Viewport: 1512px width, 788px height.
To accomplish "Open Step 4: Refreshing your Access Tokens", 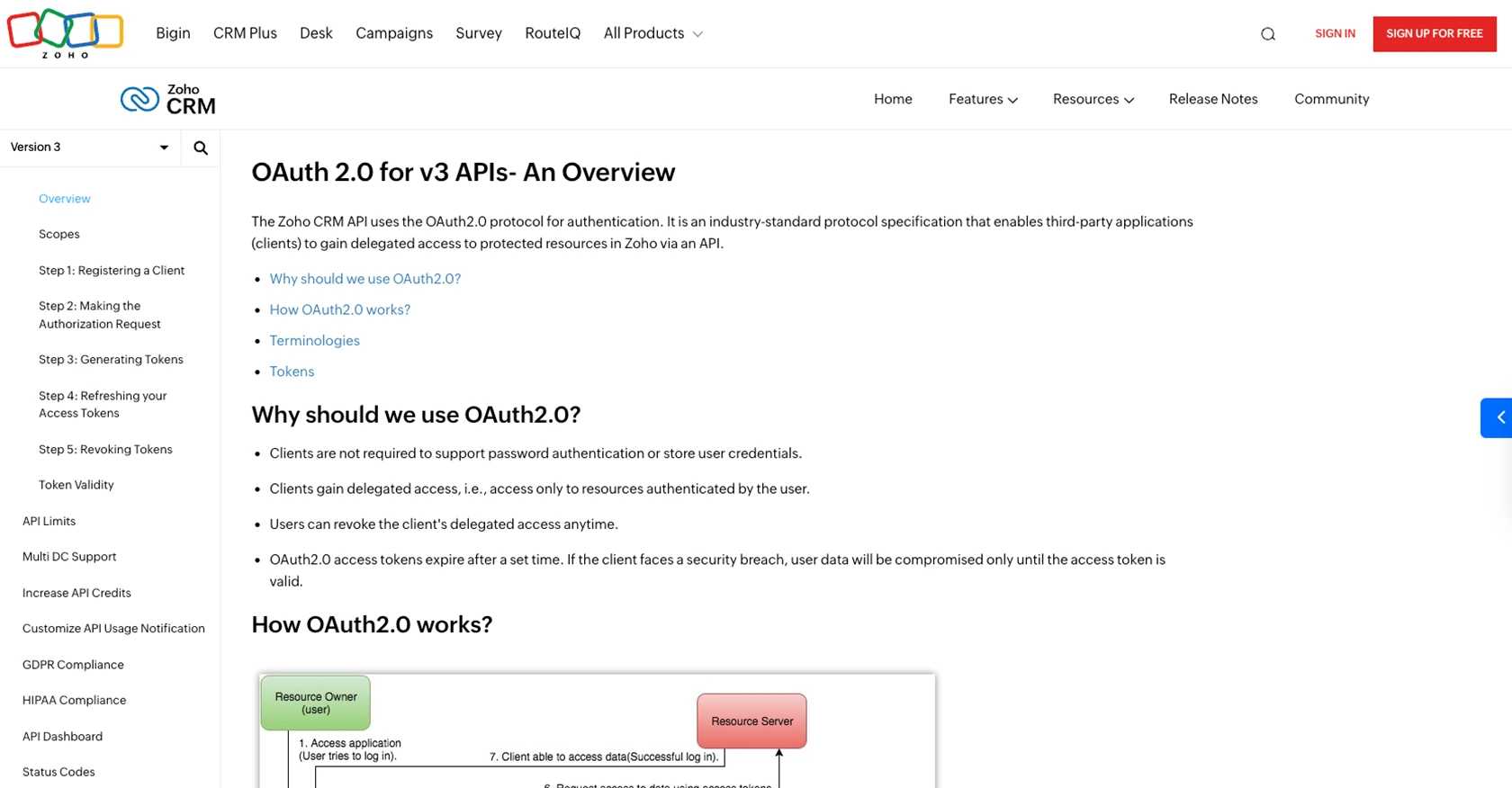I will pos(103,404).
